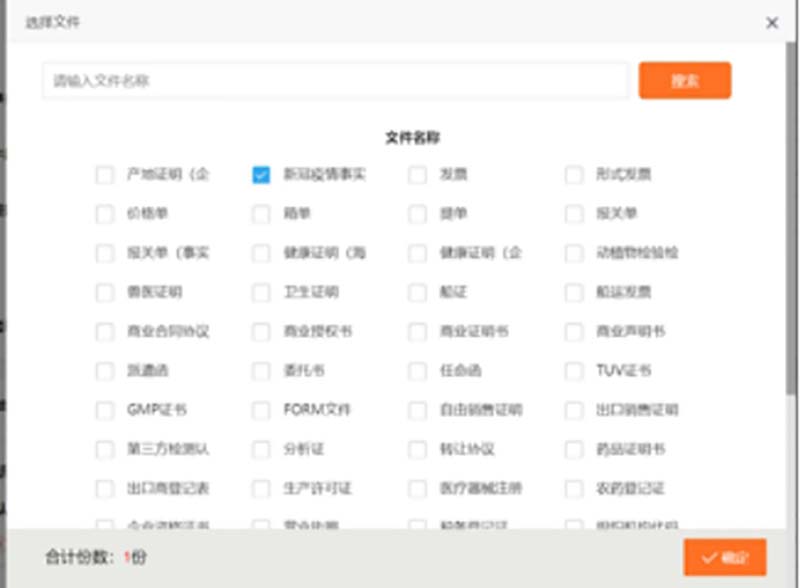This screenshot has width=800, height=588.
Task: Check the GMP证书 checkbox
Action: 105,410
